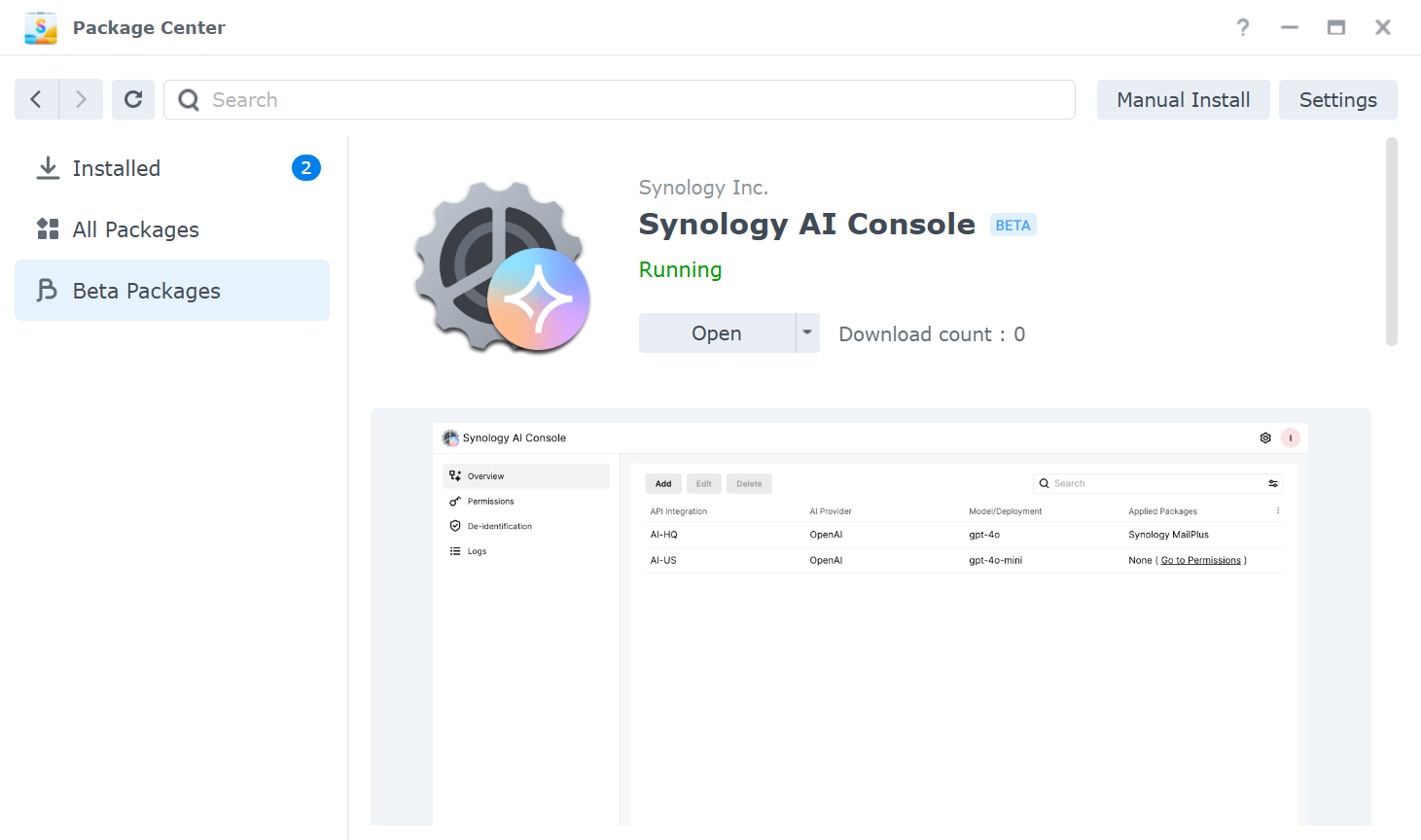The height and width of the screenshot is (840, 1421).
Task: Click the Beta Packages beta symbol icon
Action: click(x=48, y=290)
